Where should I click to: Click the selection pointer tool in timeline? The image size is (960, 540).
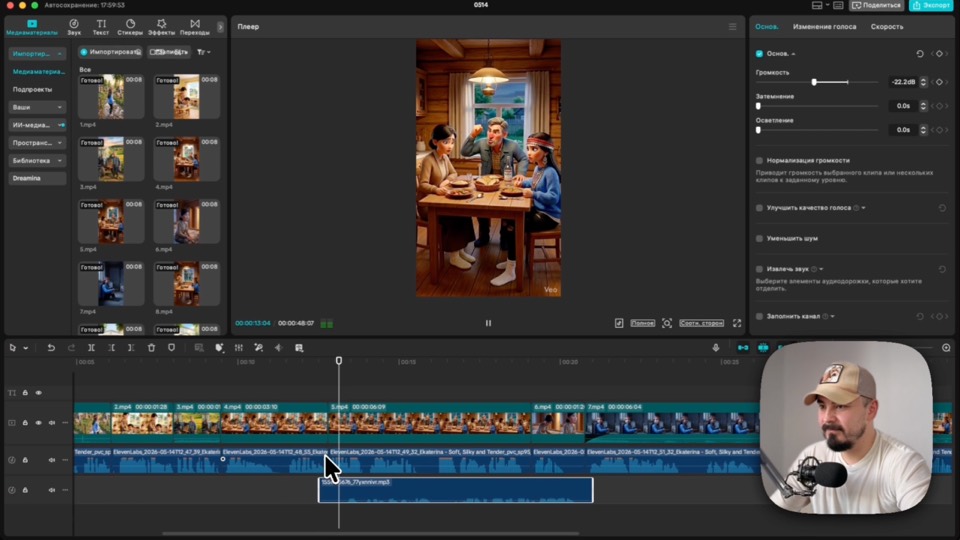click(12, 348)
